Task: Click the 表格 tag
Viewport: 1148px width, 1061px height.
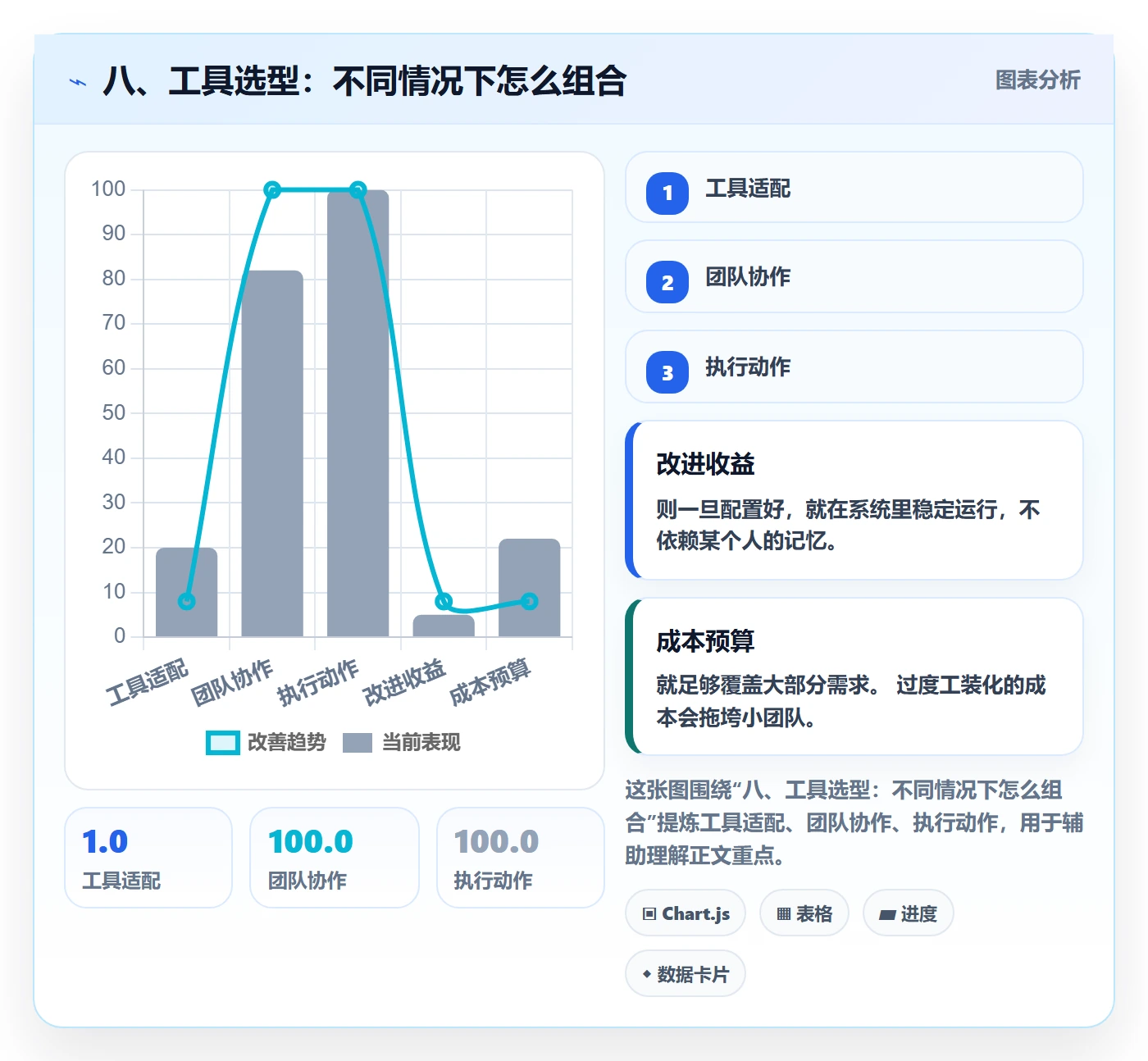Action: point(804,913)
